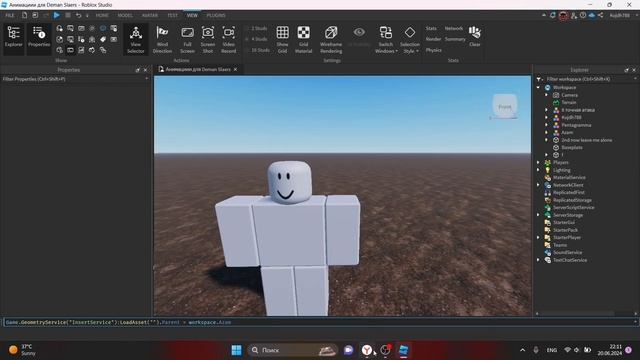Toggle Show Grid

pos(282,39)
